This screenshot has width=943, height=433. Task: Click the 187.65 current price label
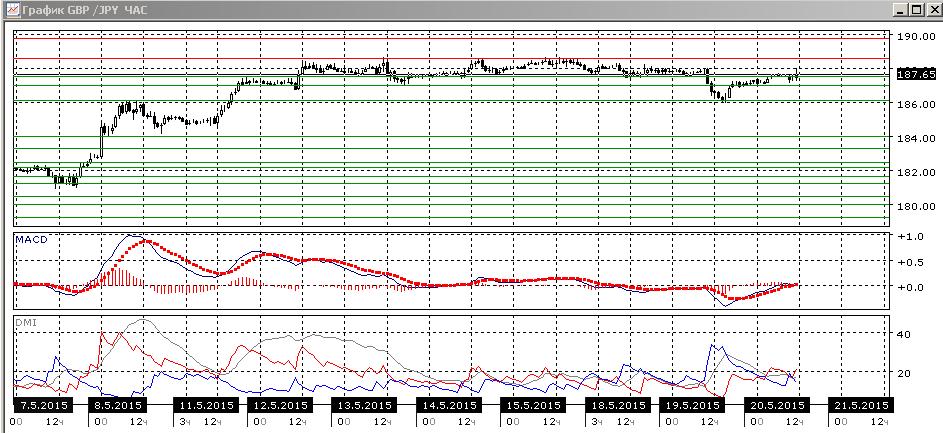click(x=915, y=74)
